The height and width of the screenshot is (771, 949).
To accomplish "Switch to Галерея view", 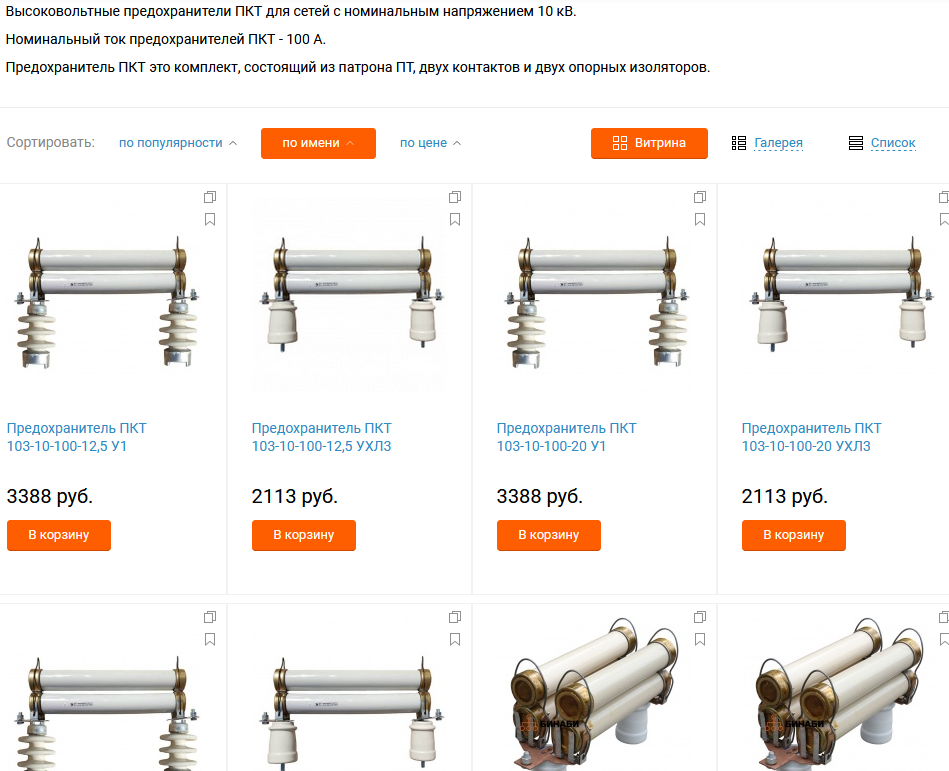I will tap(778, 143).
